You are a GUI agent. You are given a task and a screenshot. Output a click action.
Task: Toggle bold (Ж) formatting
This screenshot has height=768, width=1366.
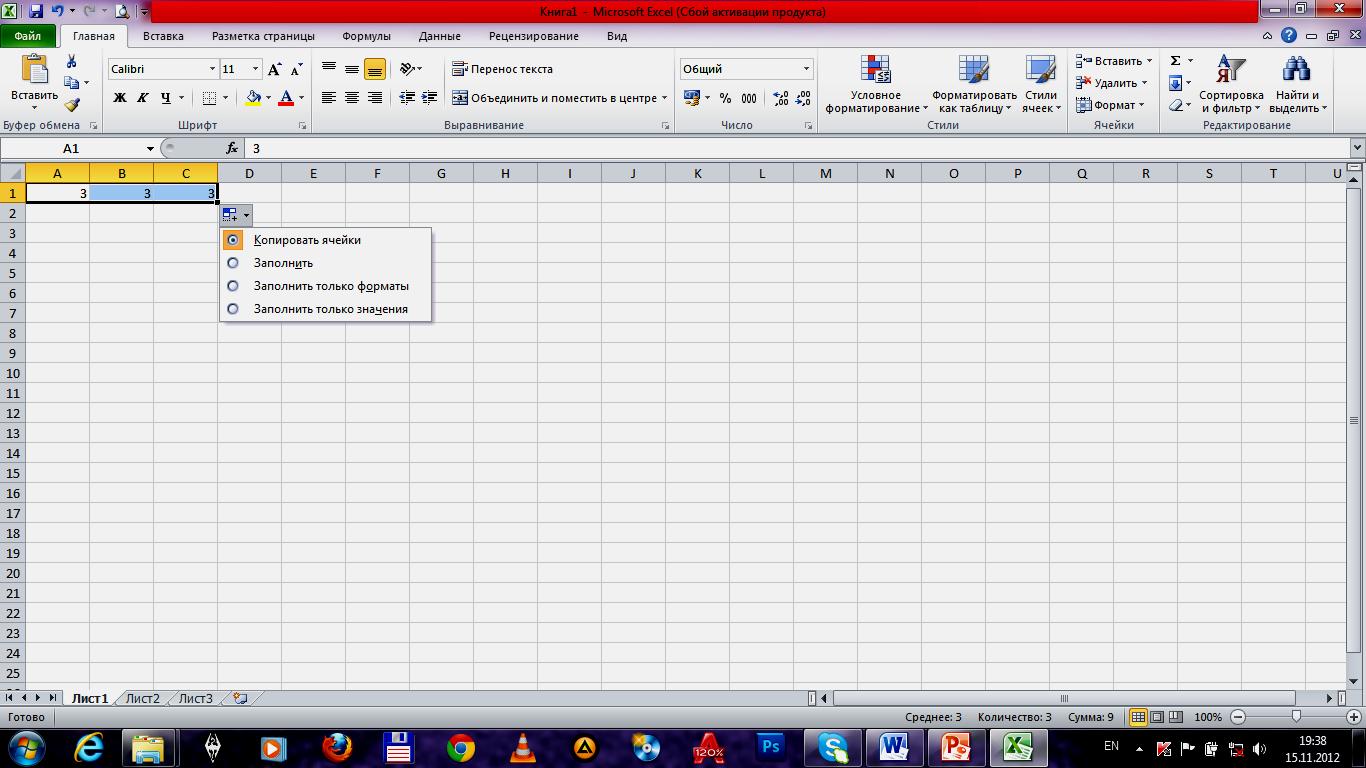(x=120, y=98)
